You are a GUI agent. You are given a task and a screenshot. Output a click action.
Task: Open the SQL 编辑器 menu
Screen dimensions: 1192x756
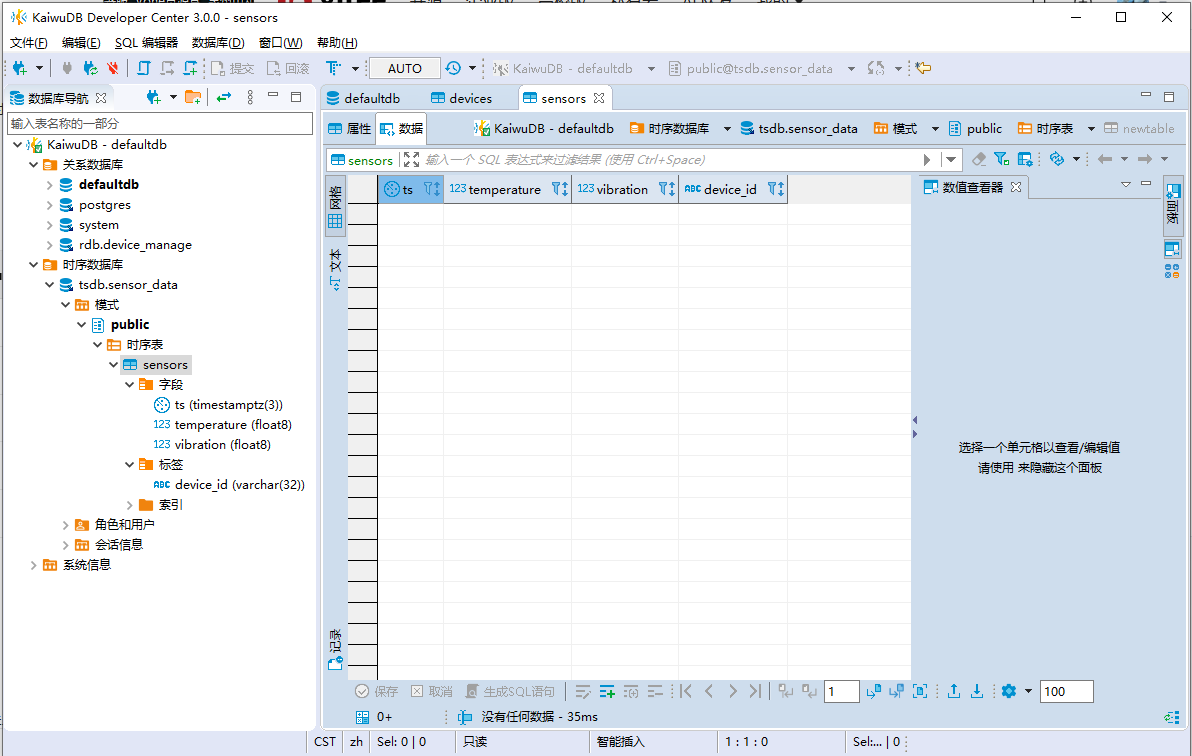click(146, 43)
